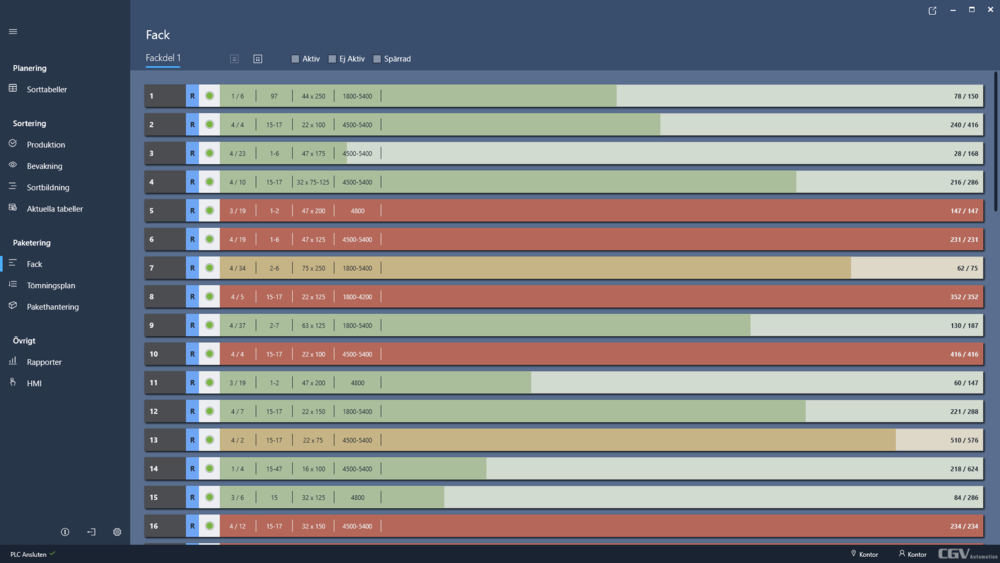Toggle the Ej Aktiv filter checkbox
Screen dimensions: 1000x563
[x=333, y=59]
